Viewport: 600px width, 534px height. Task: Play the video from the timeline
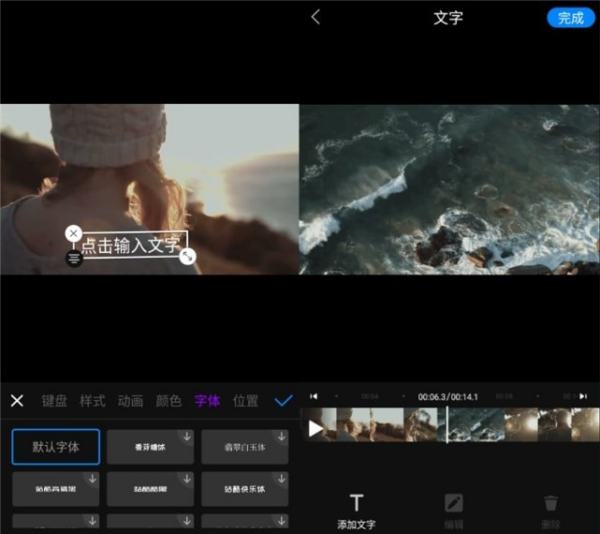[x=315, y=429]
